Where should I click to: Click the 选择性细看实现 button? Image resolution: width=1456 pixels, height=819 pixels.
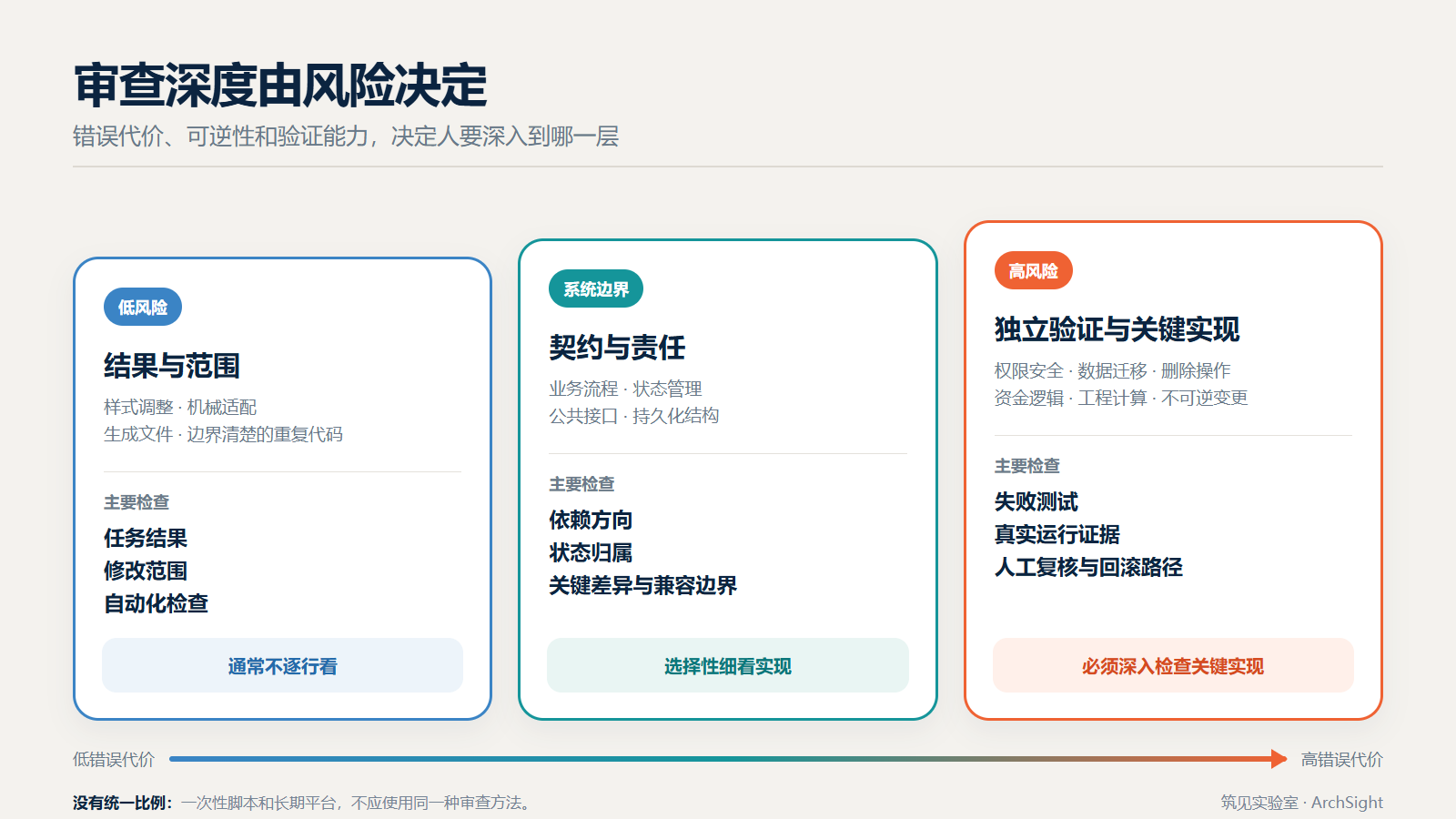tap(728, 665)
